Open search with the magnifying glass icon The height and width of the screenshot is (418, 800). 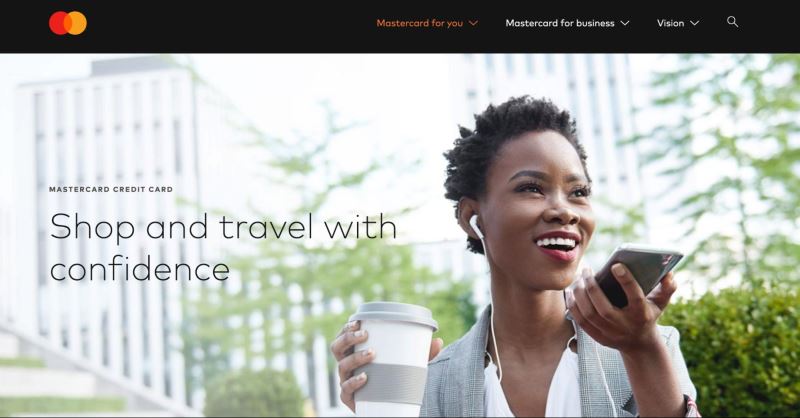[732, 22]
